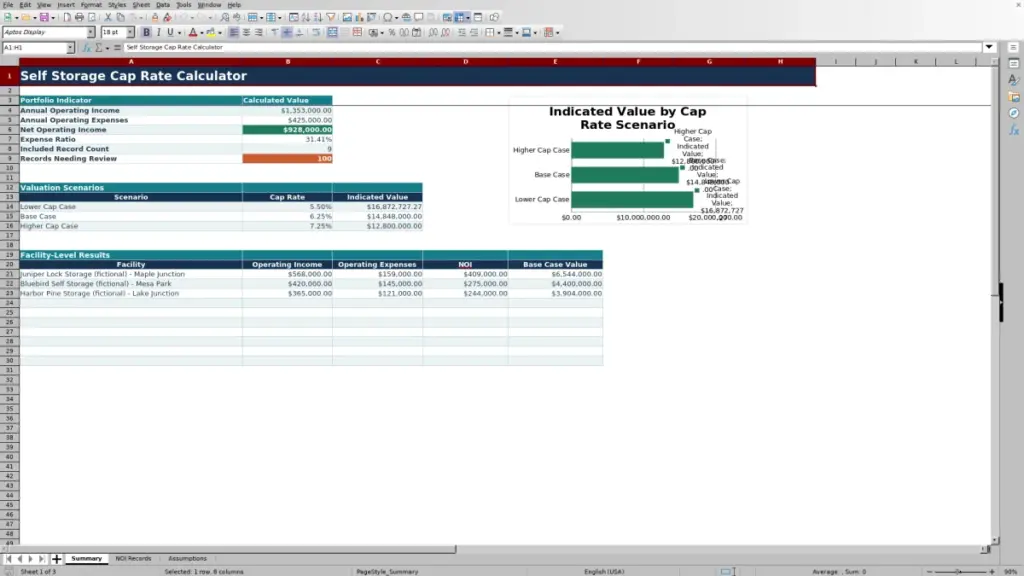1024x576 pixels.
Task: Click the Format as Percent icon
Action: click(392, 32)
